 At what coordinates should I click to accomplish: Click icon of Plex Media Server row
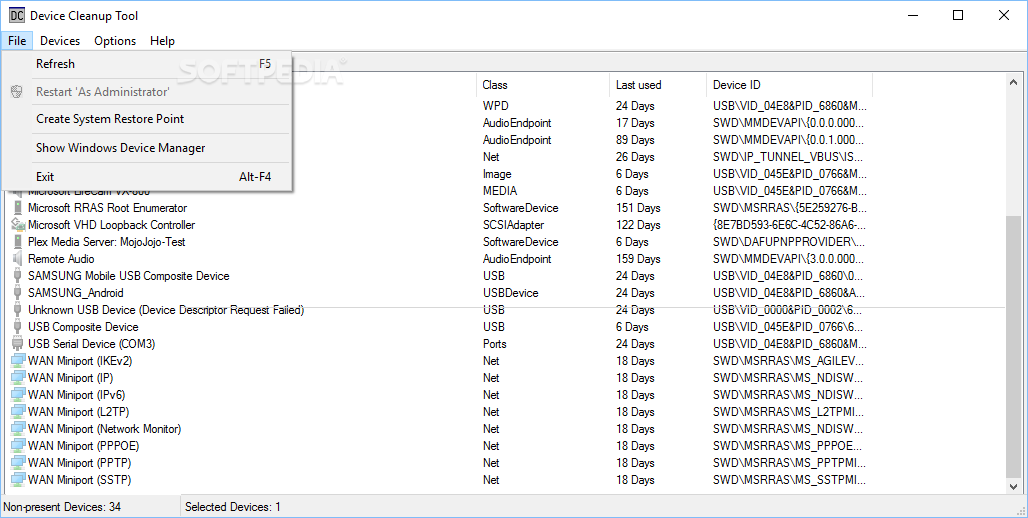[x=17, y=242]
